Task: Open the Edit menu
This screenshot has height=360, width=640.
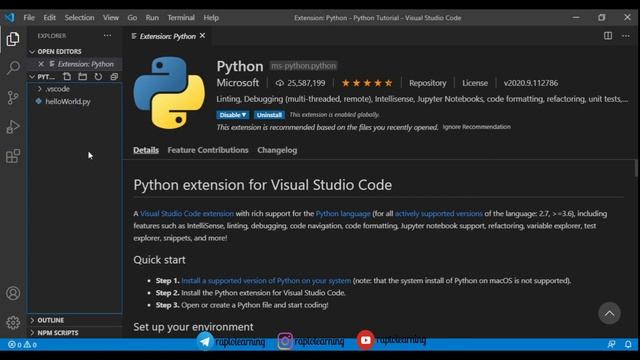Action: [49, 18]
